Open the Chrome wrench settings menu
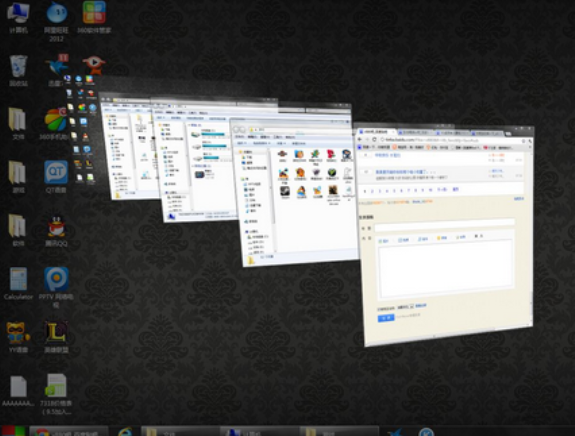The image size is (575, 436). 530,141
